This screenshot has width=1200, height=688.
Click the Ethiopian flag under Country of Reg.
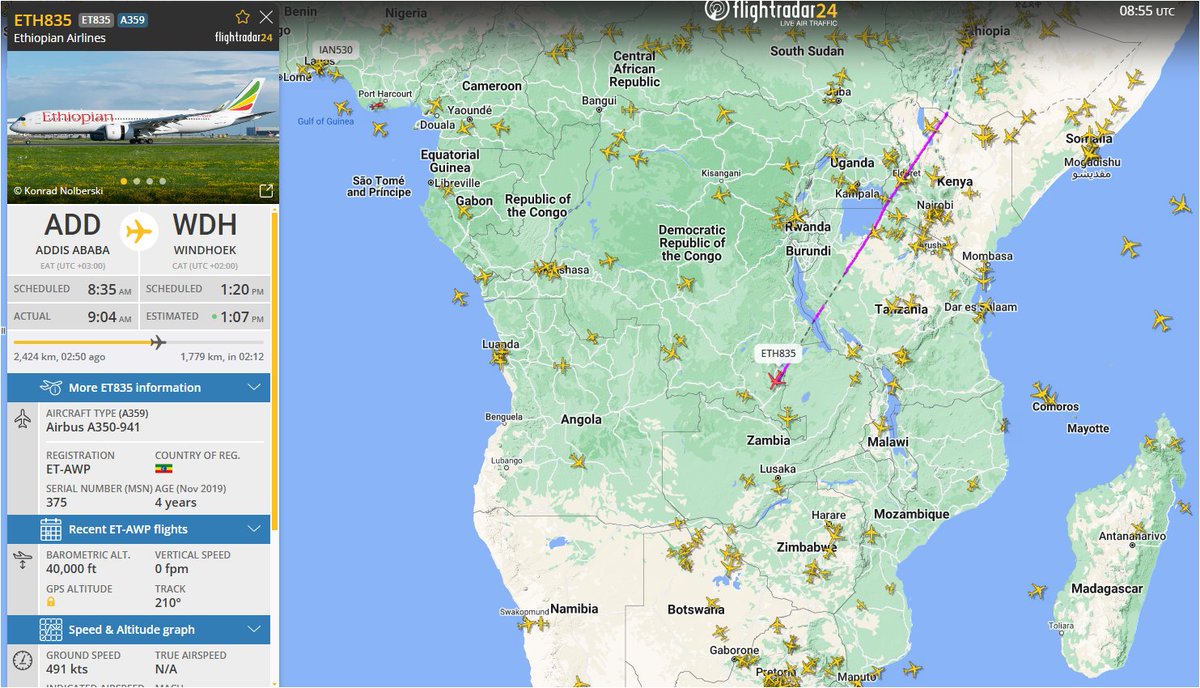[x=163, y=469]
